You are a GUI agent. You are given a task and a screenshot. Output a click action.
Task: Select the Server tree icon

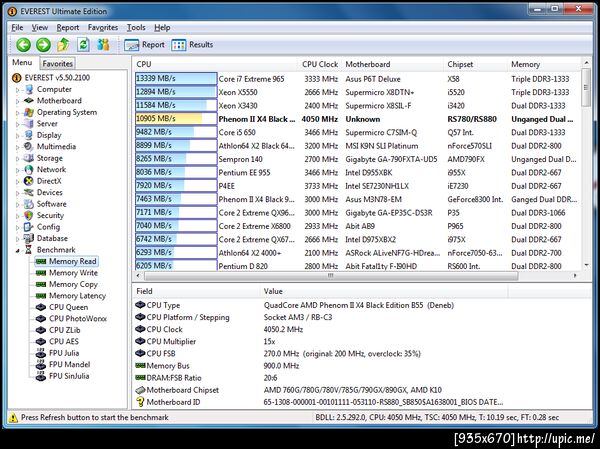click(x=29, y=124)
